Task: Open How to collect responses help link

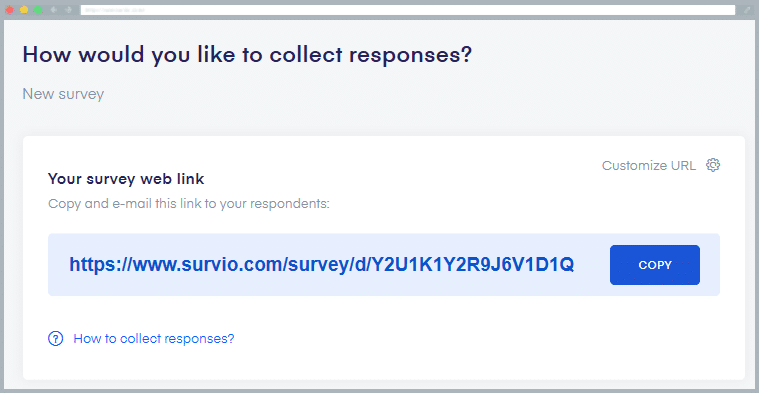Action: tap(153, 338)
